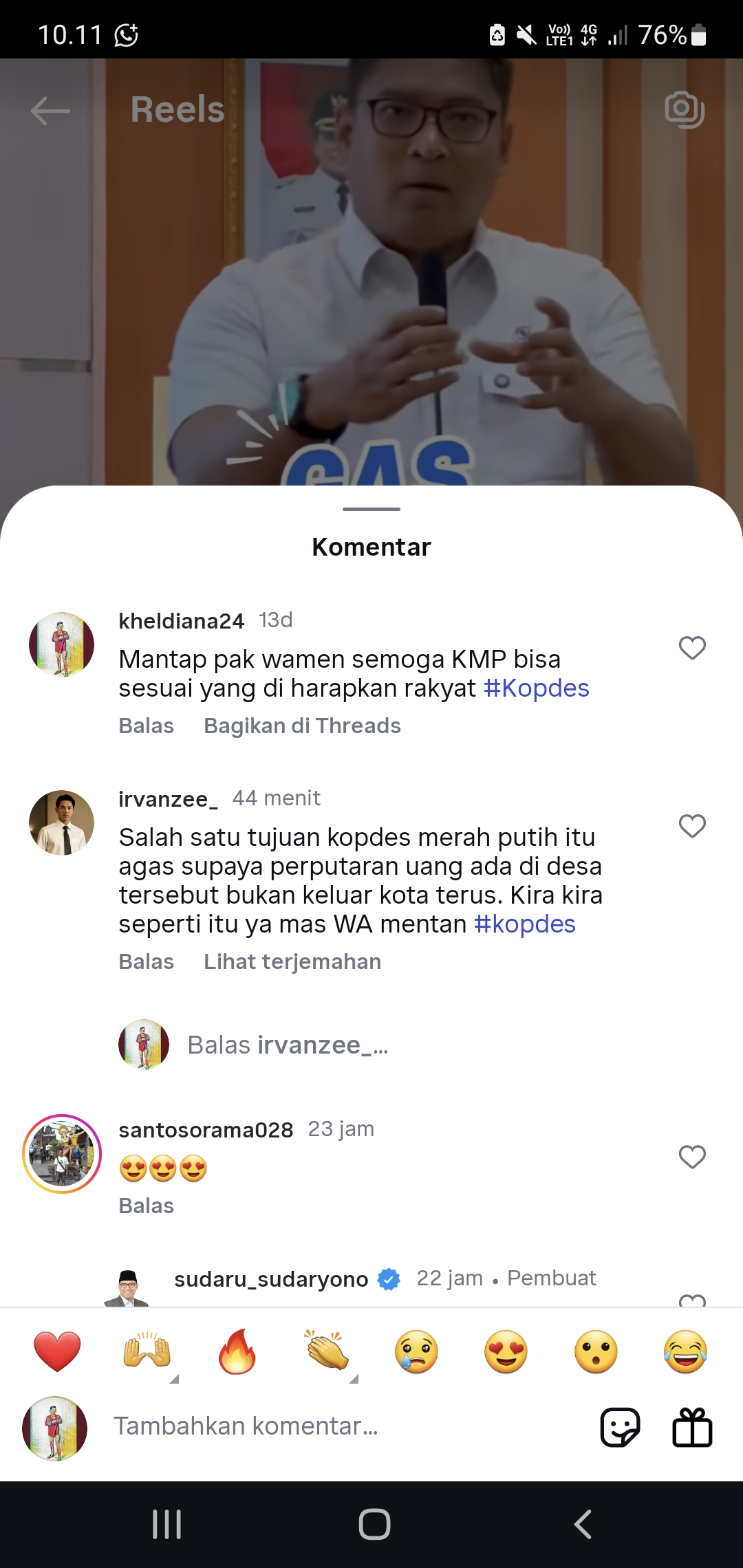This screenshot has width=743, height=1568.
Task: Expand clapping hands emoji skin tone options
Action: (354, 1379)
